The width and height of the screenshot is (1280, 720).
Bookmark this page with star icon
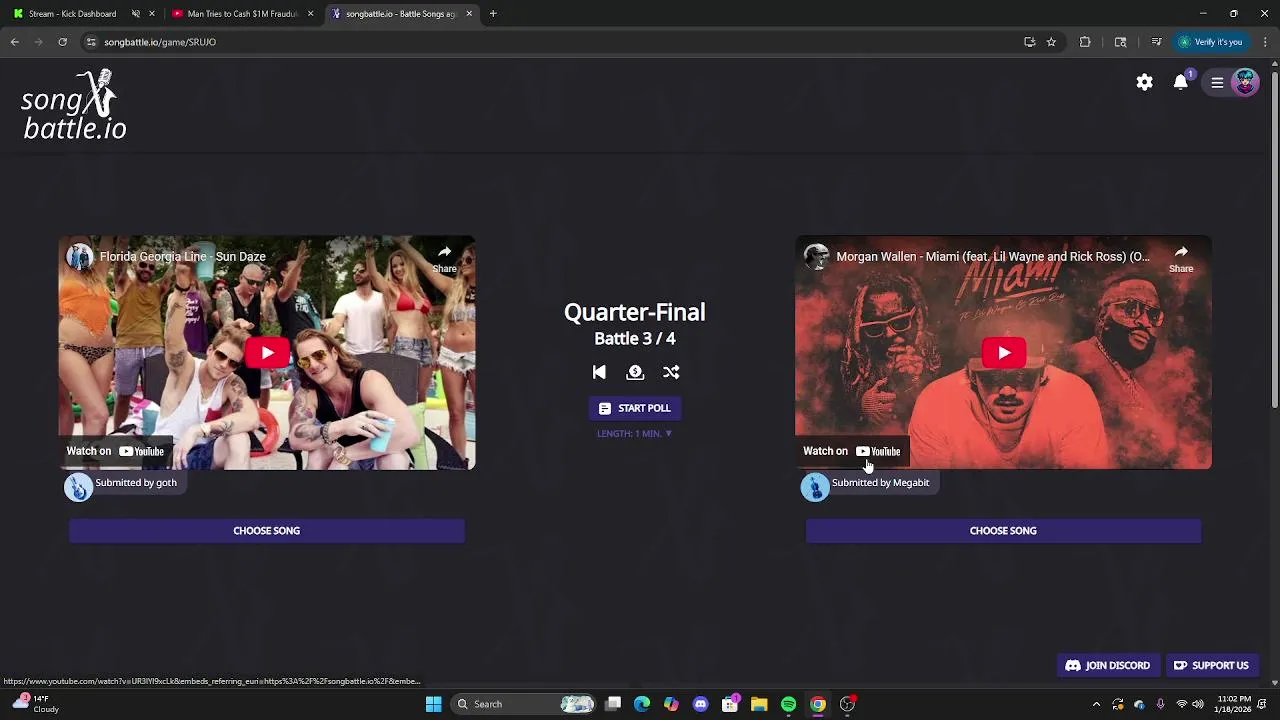pos(1051,42)
